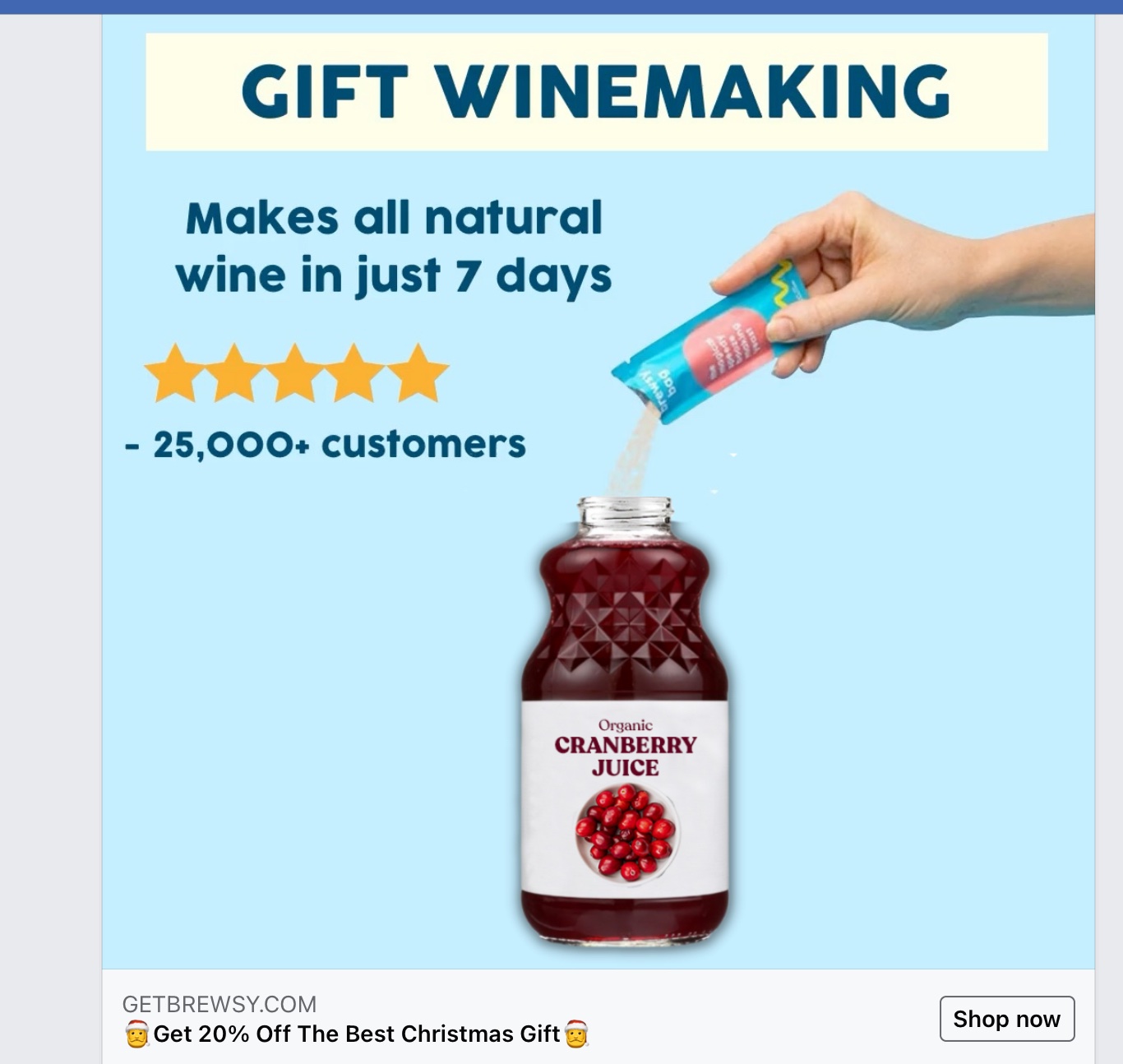The height and width of the screenshot is (1064, 1123).
Task: Click the Shop now button
Action: pos(1007,1019)
